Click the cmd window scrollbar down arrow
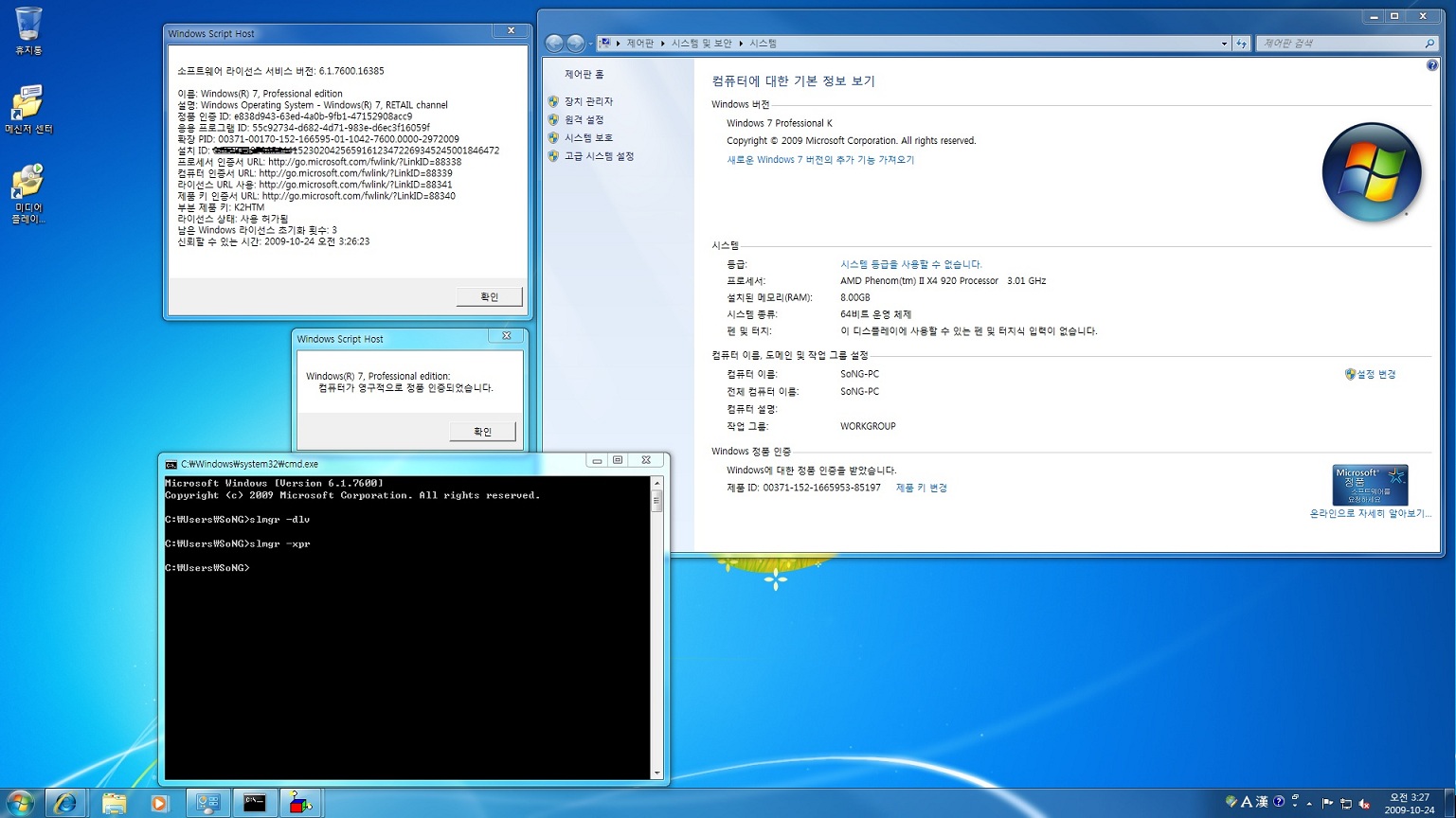Screen dimensions: 1456x818 656,773
